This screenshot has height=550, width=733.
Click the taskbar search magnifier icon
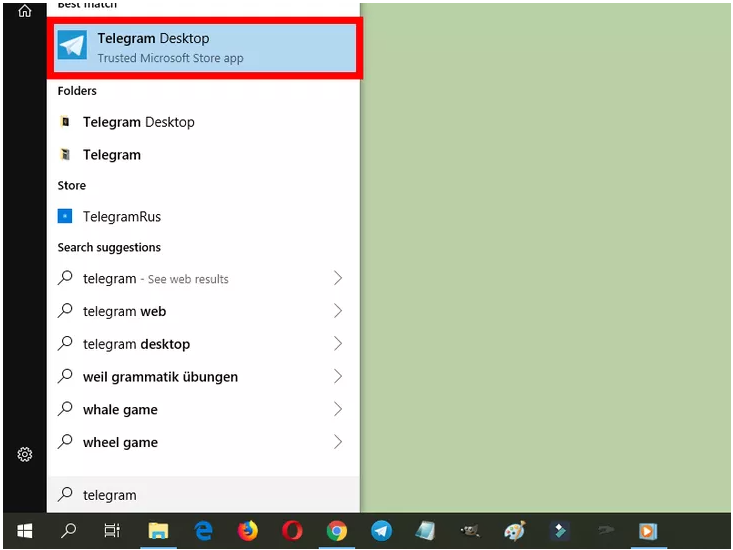tap(69, 531)
